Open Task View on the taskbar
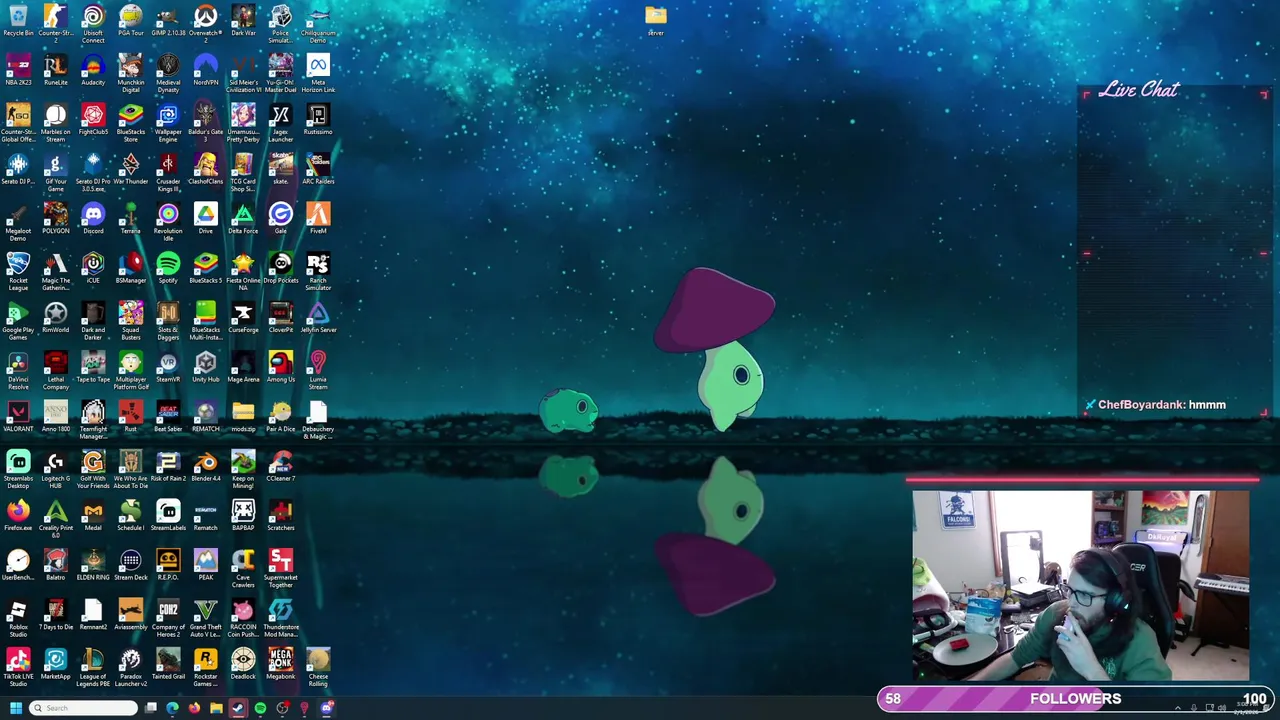Screen dimensions: 1280x720 pos(150,708)
